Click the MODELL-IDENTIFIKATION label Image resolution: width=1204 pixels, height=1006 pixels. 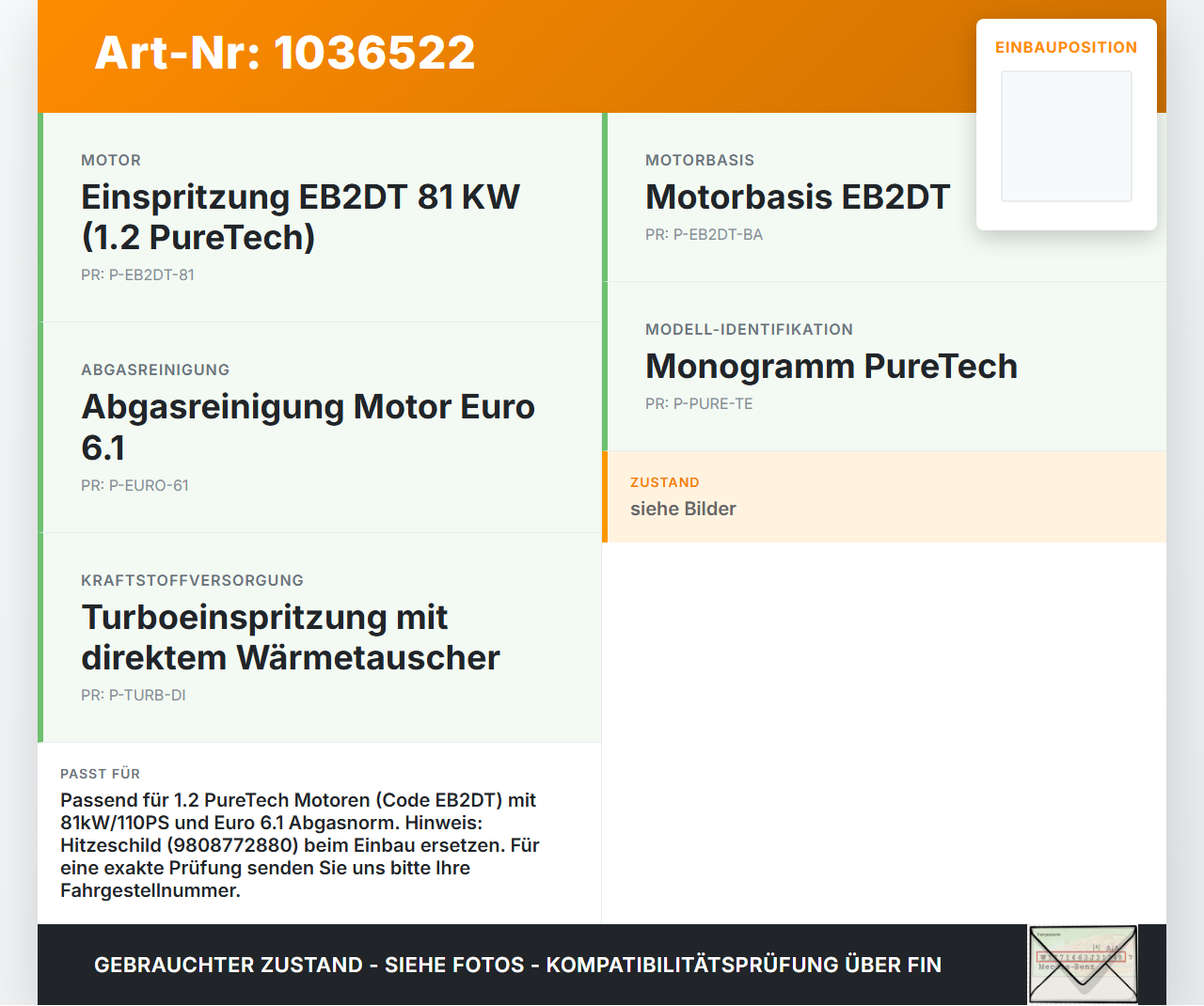coord(749,329)
